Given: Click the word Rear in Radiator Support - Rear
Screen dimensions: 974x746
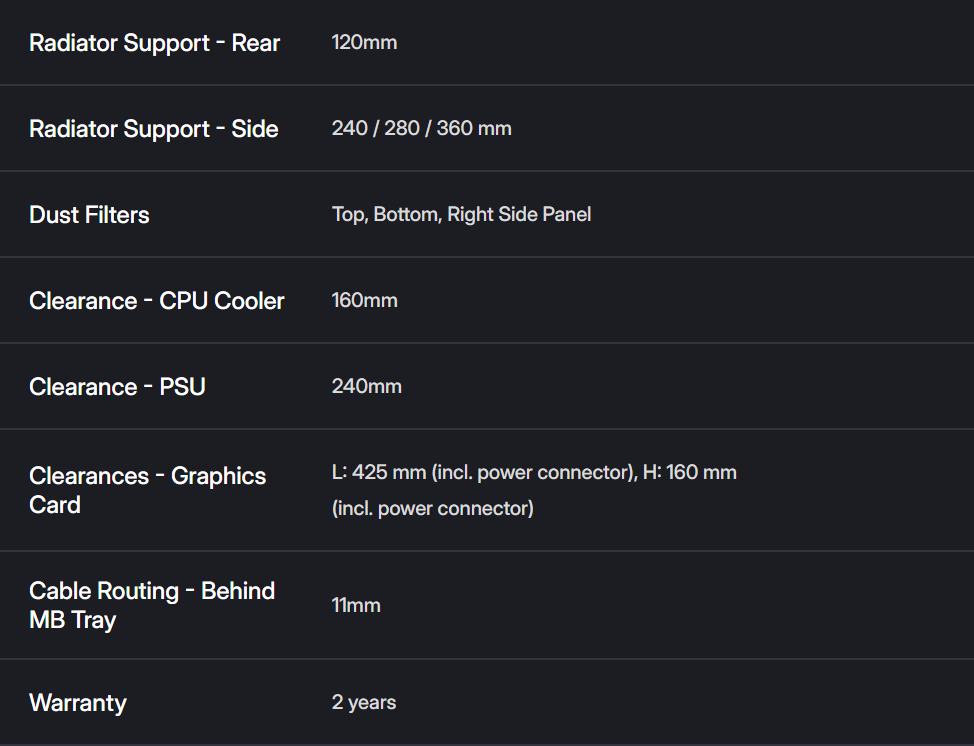Looking at the screenshot, I should pyautogui.click(x=256, y=43).
